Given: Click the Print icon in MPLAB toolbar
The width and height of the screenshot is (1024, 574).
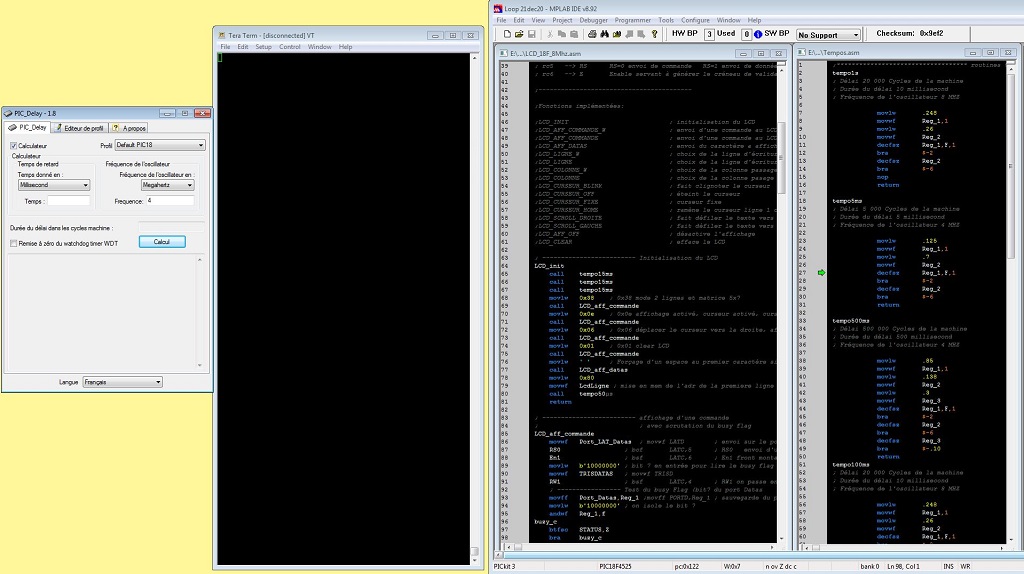Looking at the screenshot, I should (592, 34).
